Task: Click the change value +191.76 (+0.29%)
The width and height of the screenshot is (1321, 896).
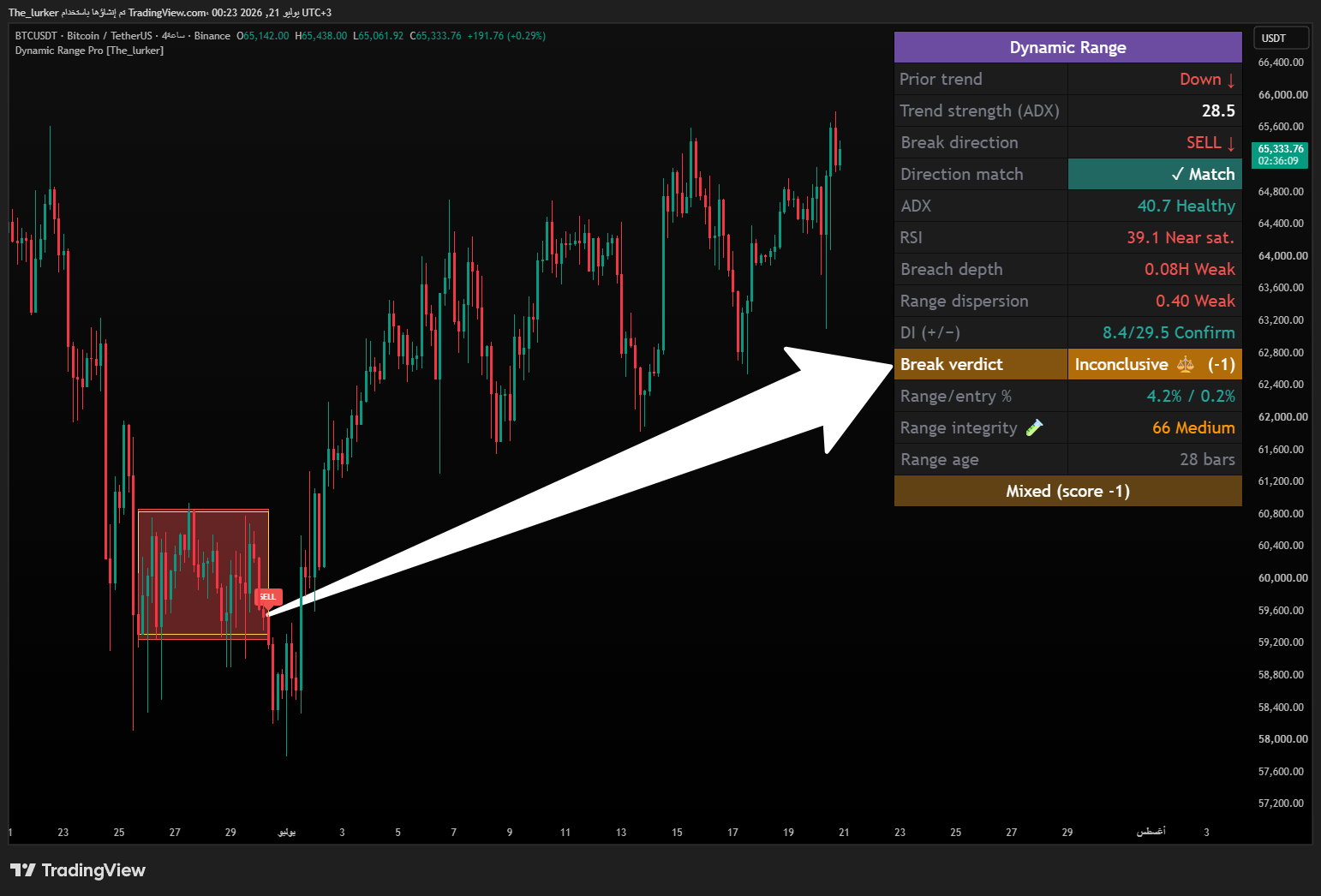Action: coord(506,36)
